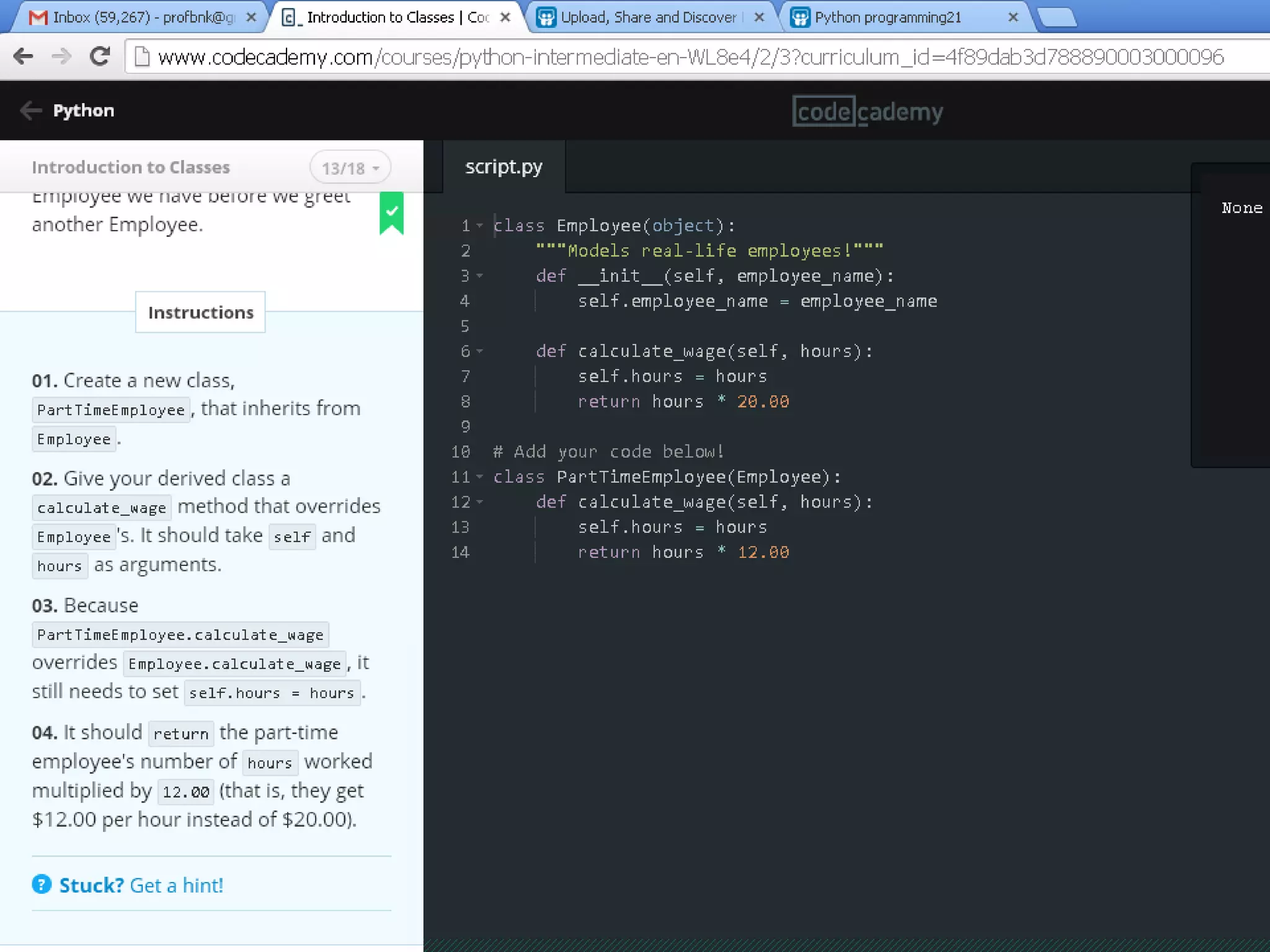Reload the page with the refresh icon

click(99, 56)
